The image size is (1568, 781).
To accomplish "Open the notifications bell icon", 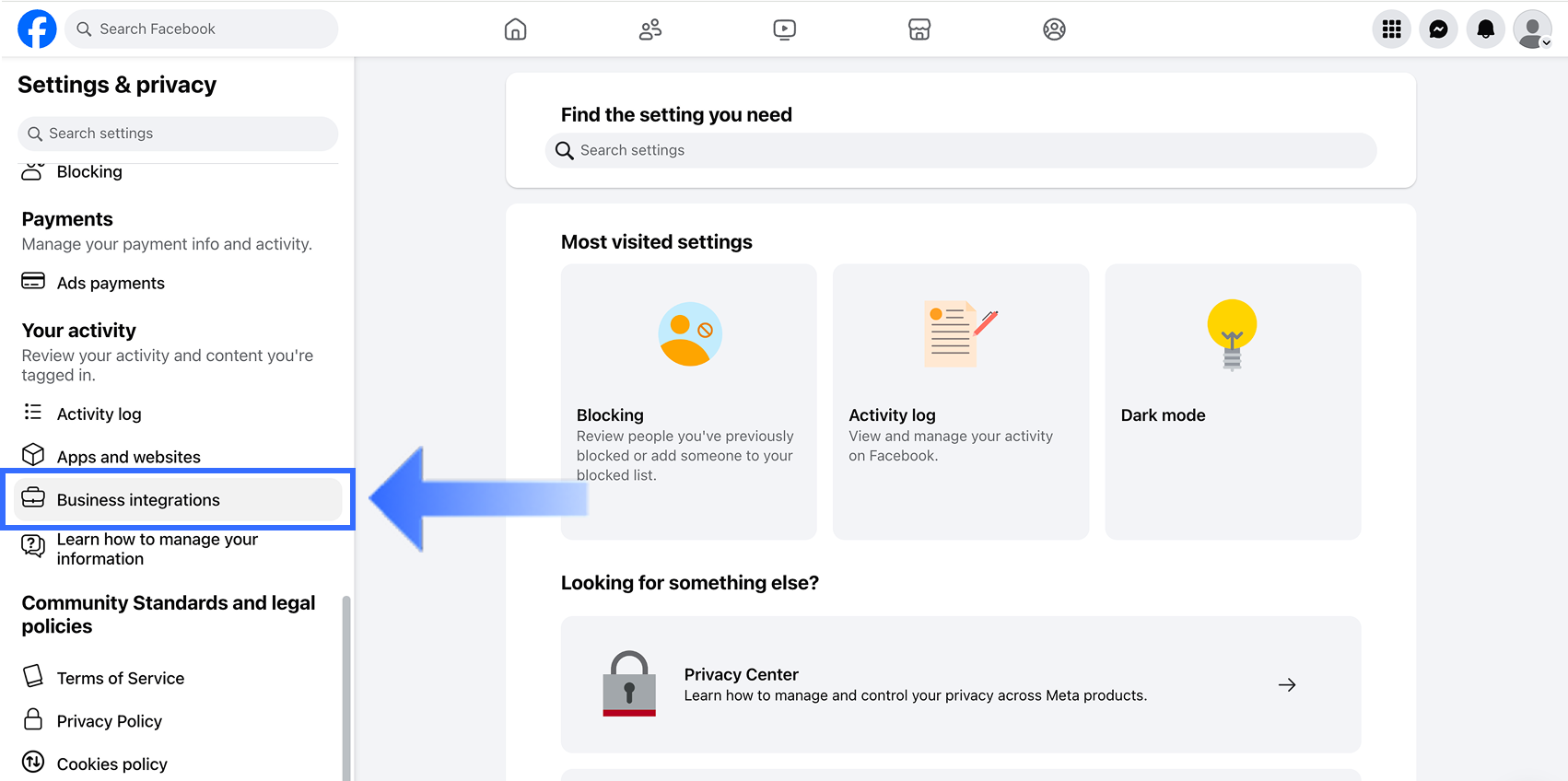I will point(1485,29).
